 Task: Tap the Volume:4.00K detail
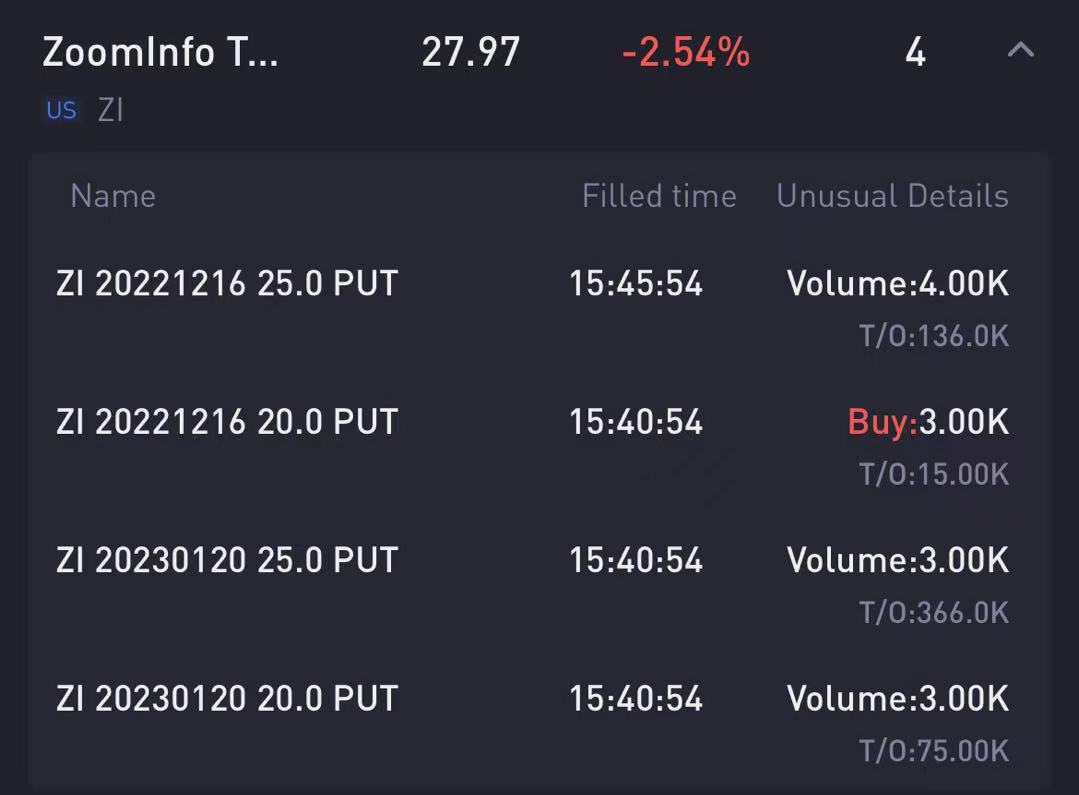point(897,284)
